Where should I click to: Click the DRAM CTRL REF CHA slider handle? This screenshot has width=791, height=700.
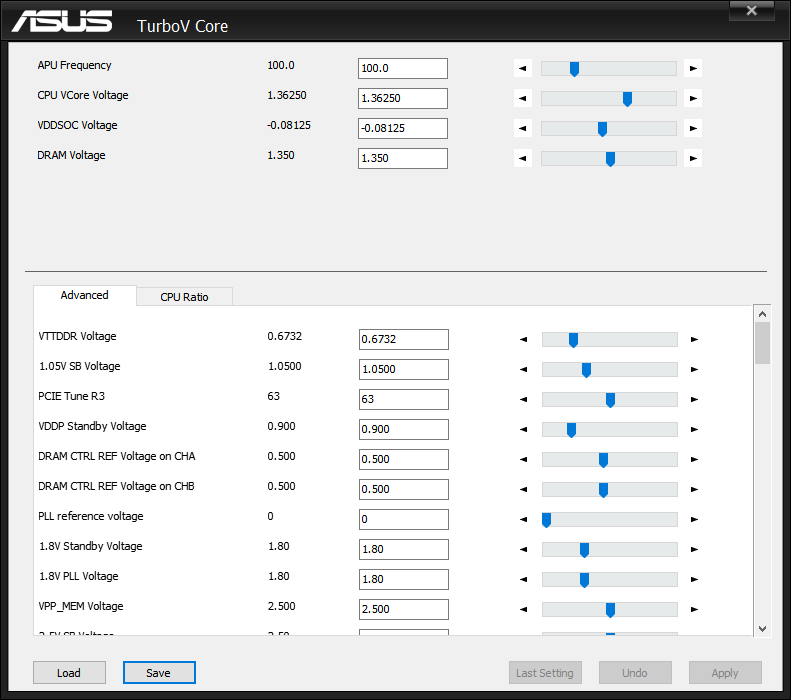[x=603, y=460]
